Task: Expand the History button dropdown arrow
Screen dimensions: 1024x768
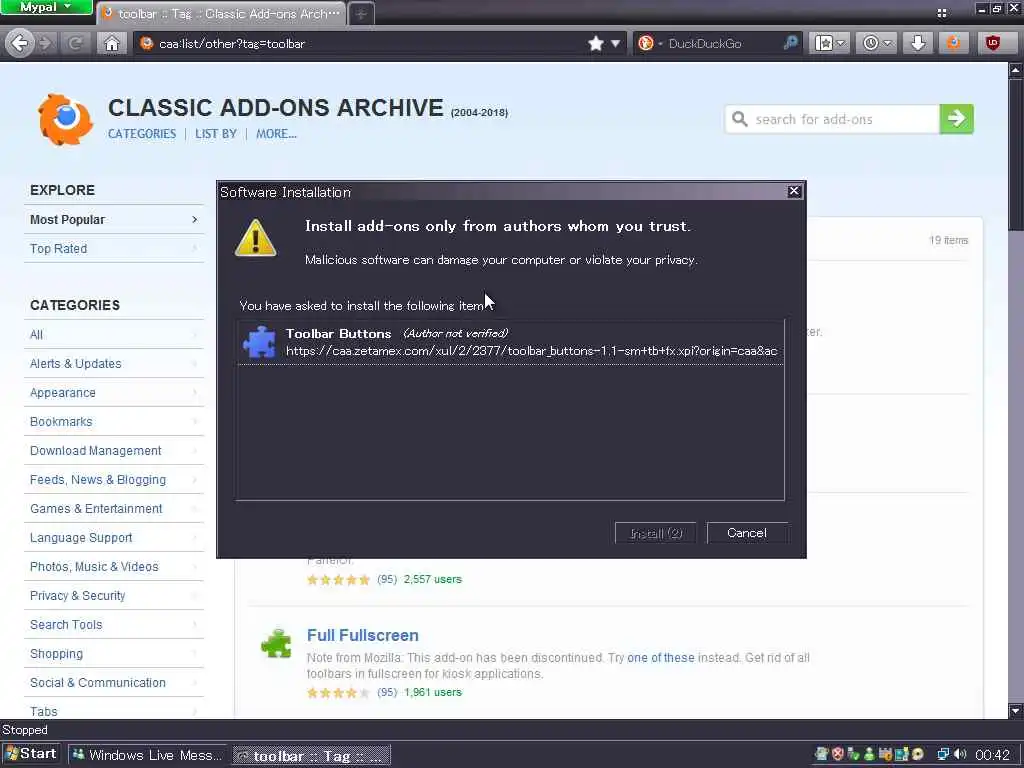Action: tap(887, 44)
